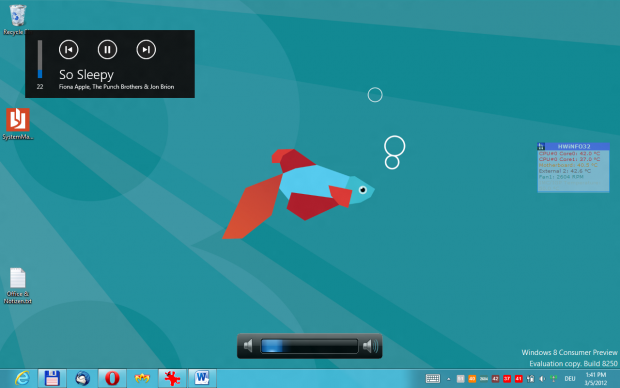
Task: Click the HWiNFO32 gadget title bar
Action: point(573,146)
